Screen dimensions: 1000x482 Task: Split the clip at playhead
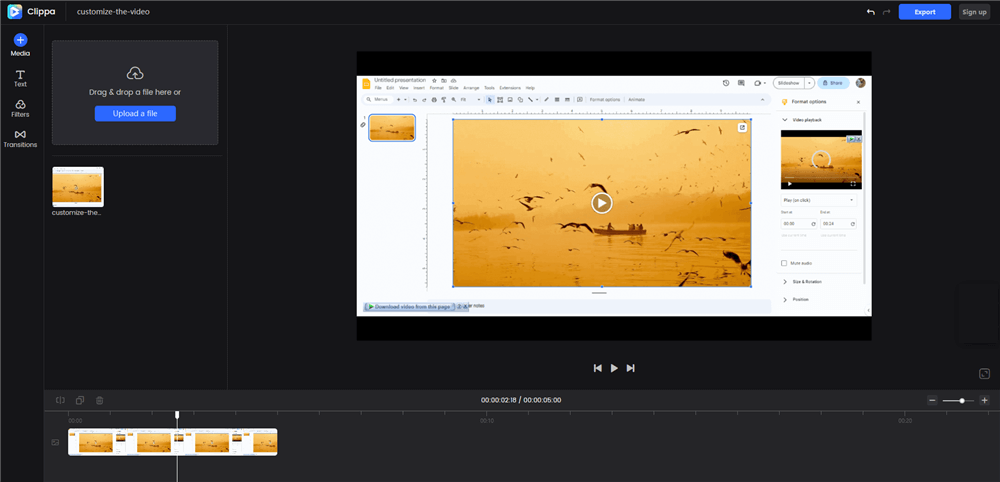(x=61, y=400)
